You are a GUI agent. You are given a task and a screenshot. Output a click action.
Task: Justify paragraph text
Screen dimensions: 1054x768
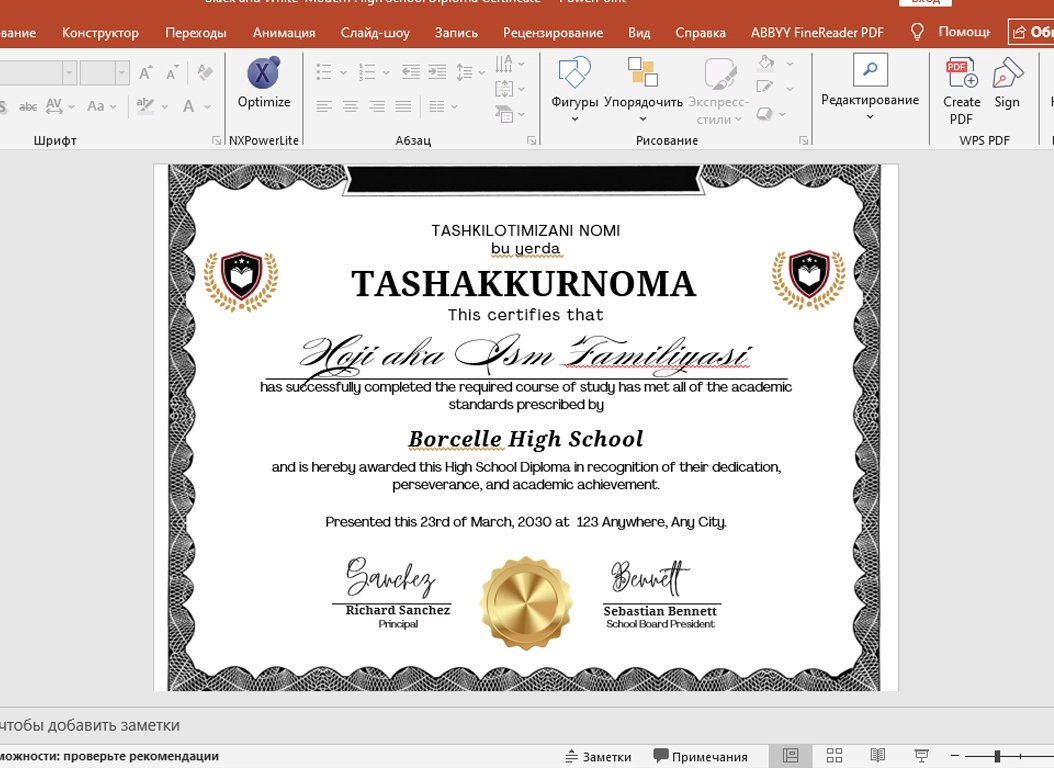[403, 106]
